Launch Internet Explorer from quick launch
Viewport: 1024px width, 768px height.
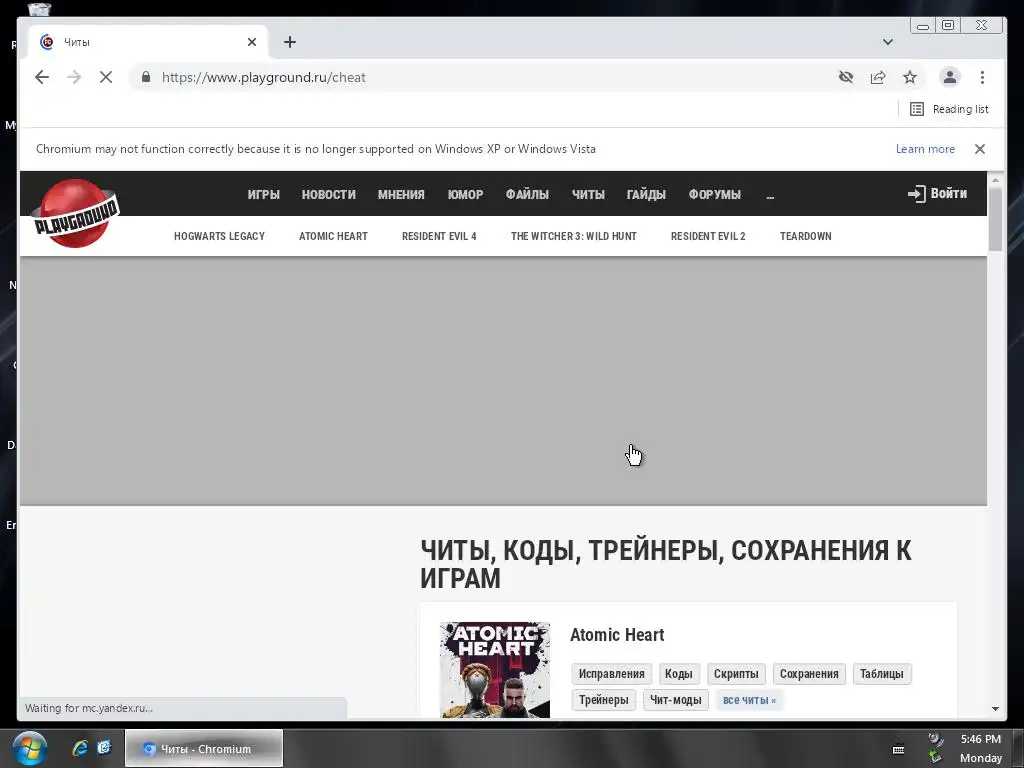tap(80, 748)
